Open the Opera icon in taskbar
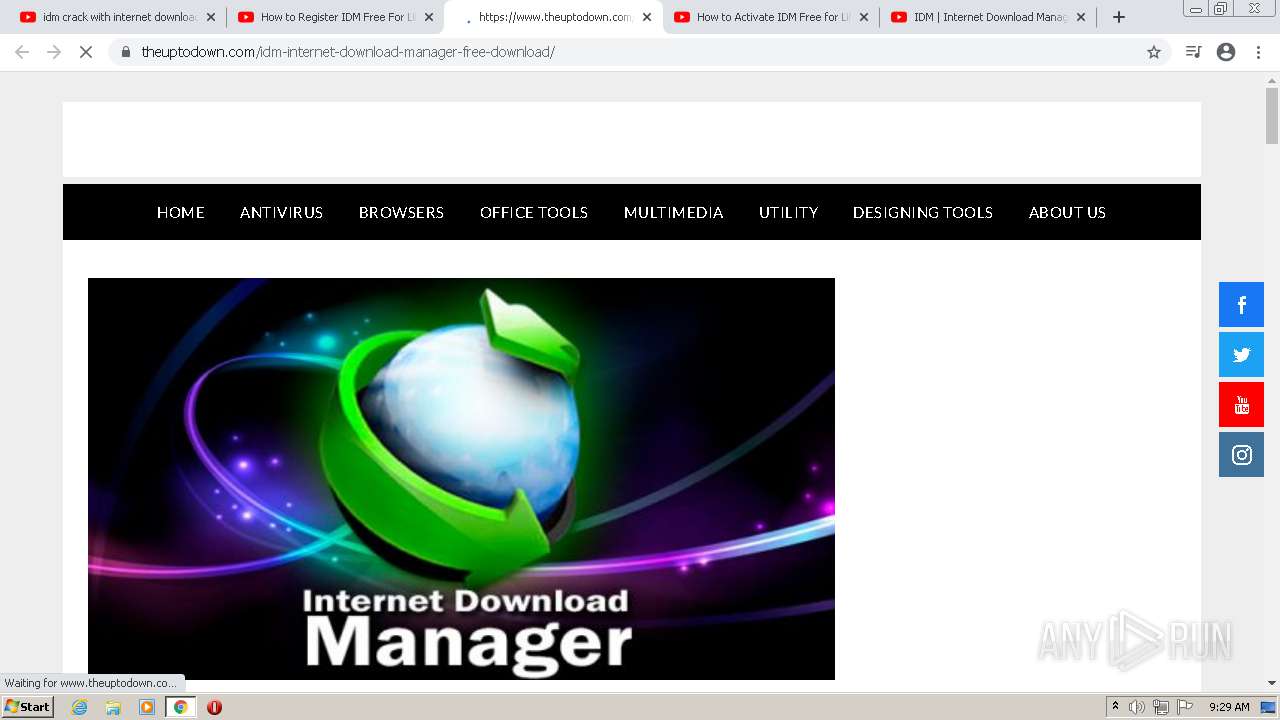 click(x=214, y=707)
